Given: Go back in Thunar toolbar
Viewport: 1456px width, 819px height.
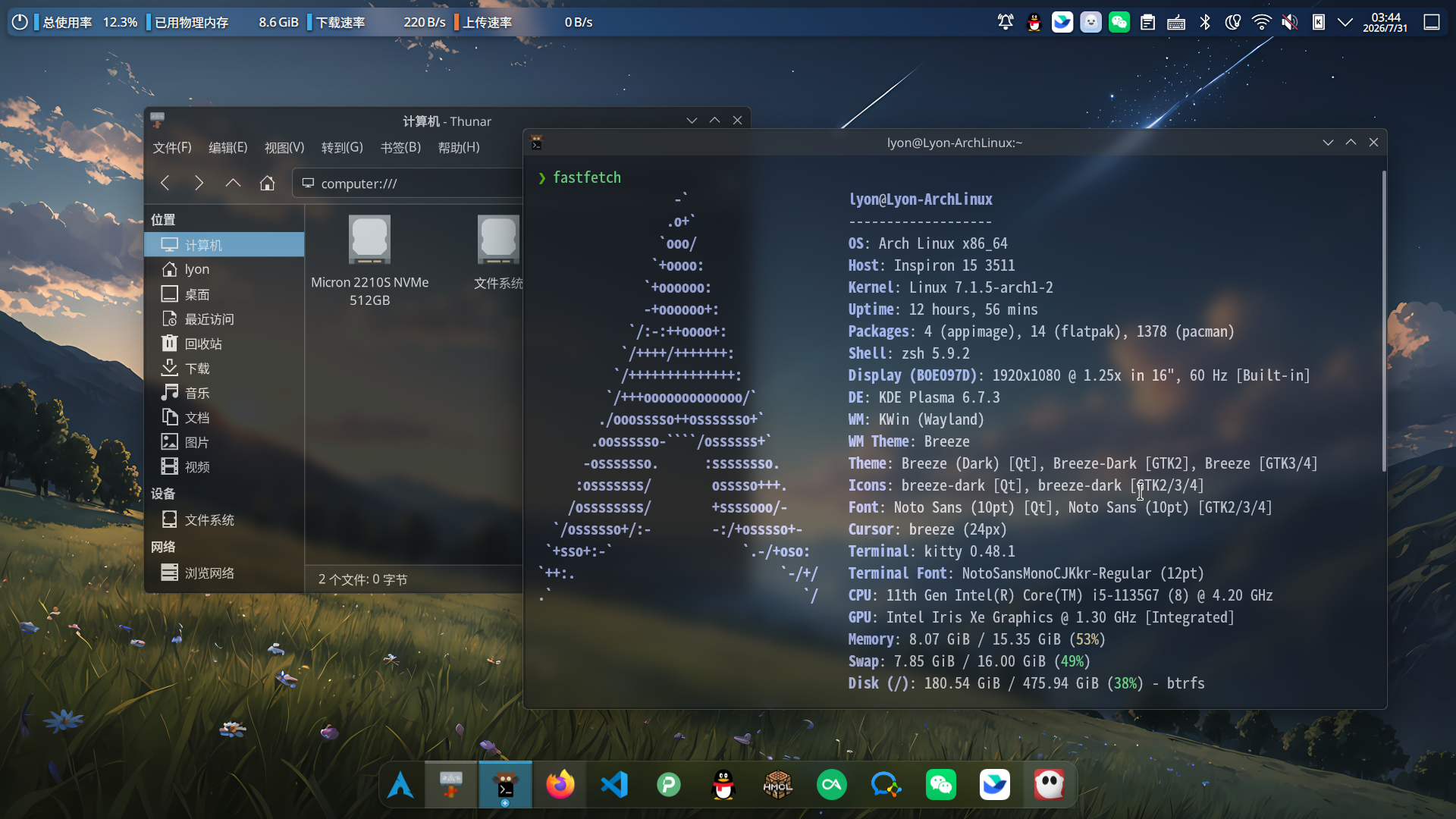Looking at the screenshot, I should point(165,183).
